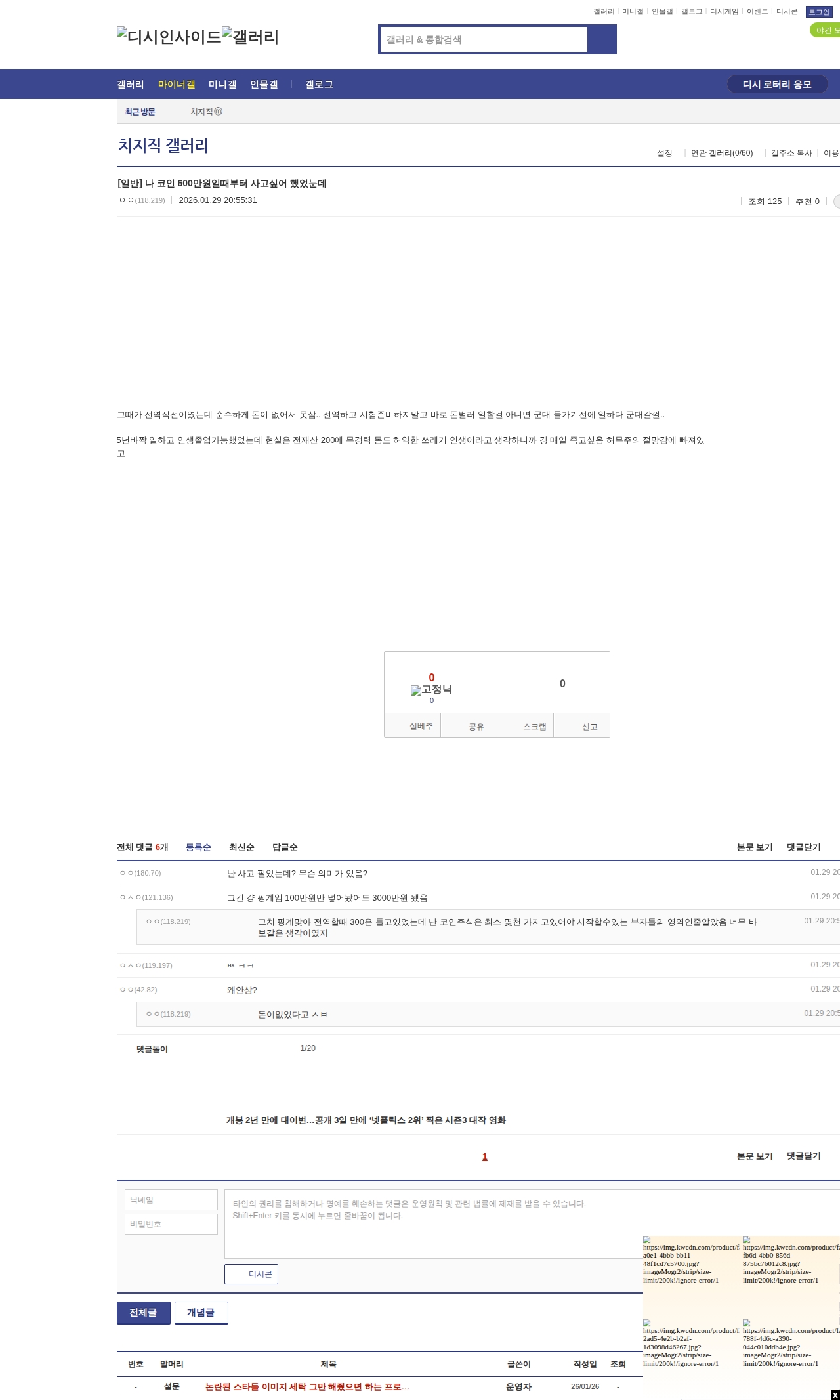Select comment page number 1

point(485,1156)
